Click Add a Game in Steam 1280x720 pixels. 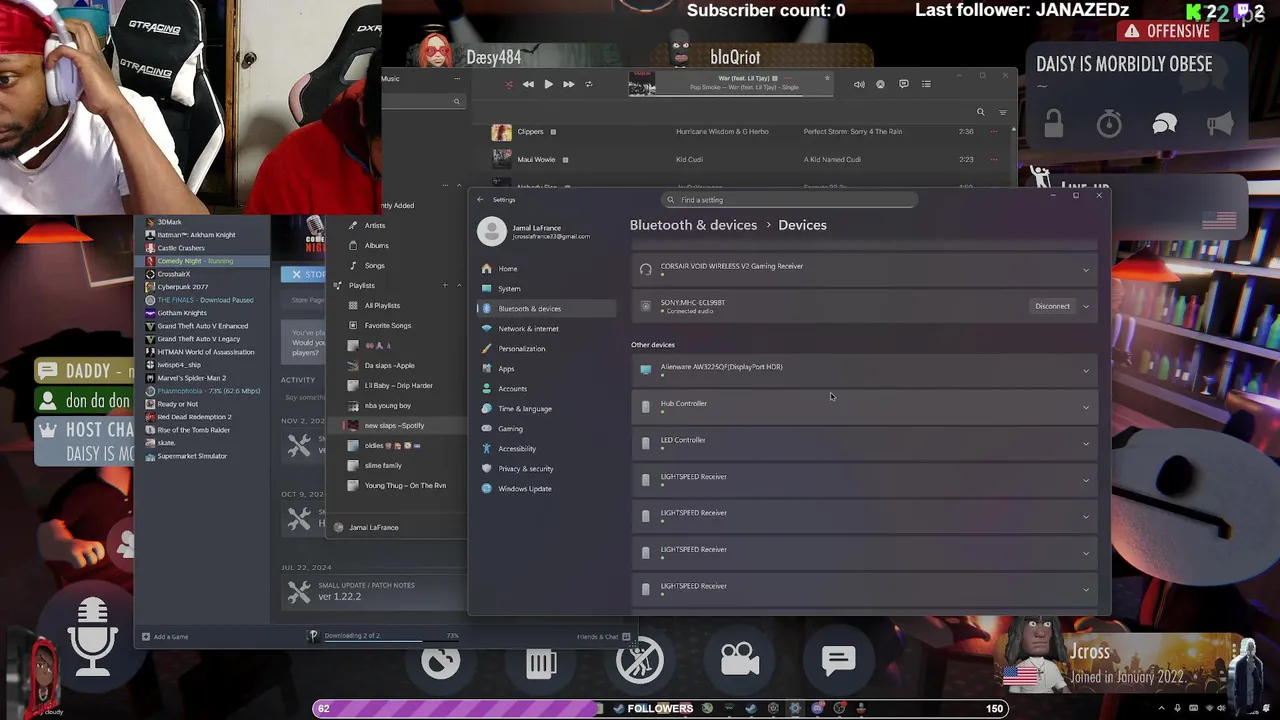click(165, 636)
